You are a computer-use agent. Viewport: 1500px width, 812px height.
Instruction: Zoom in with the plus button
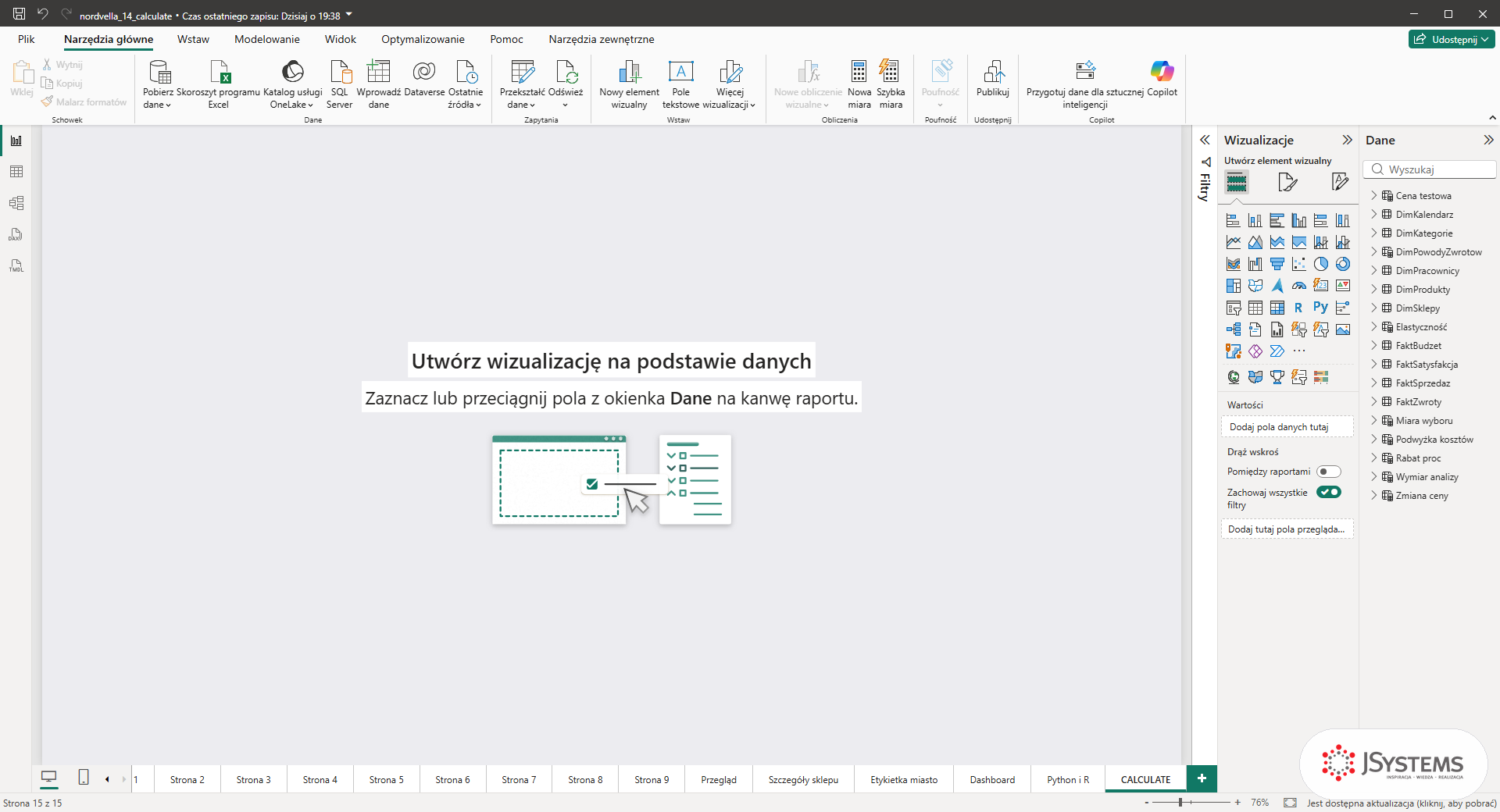pyautogui.click(x=1237, y=802)
